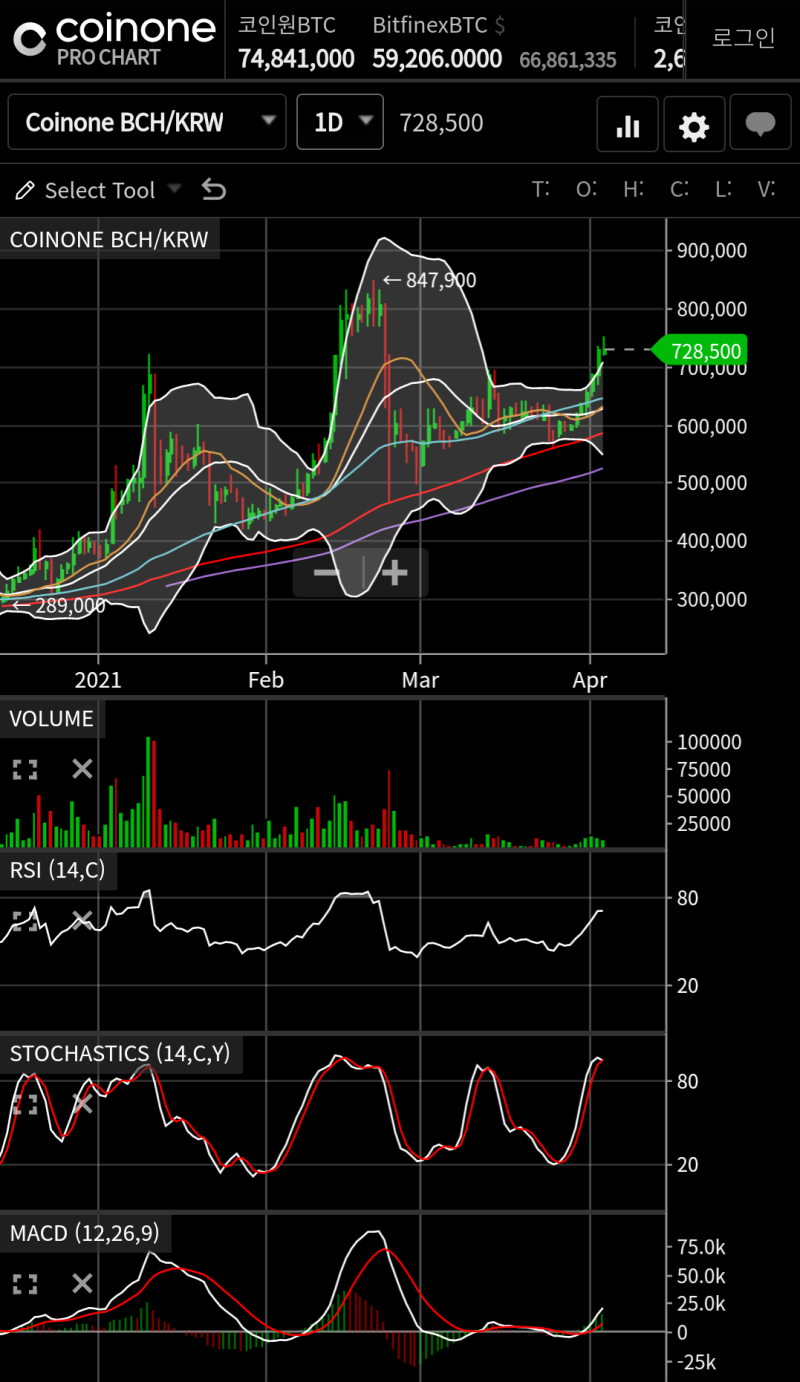Click the 847,900 high price annotation

pyautogui.click(x=430, y=281)
